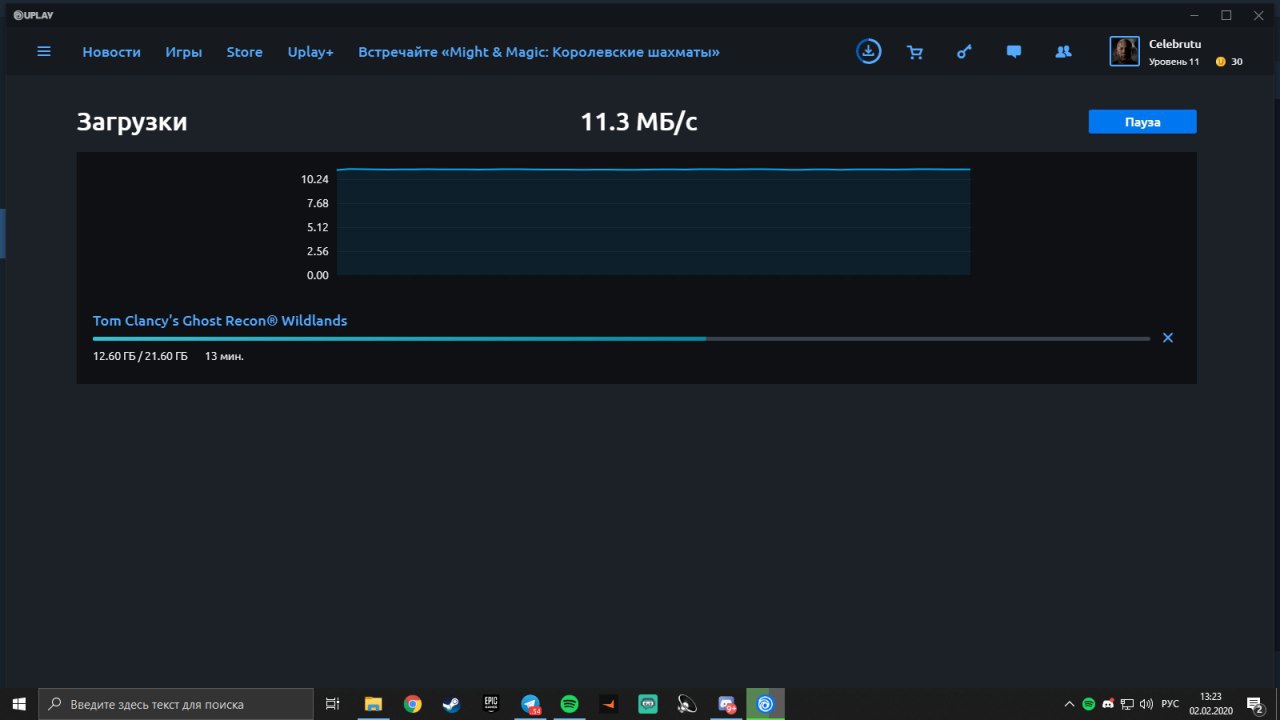Image resolution: width=1280 pixels, height=720 pixels.
Task: Open the taskbar clock and date
Action: click(x=1211, y=704)
